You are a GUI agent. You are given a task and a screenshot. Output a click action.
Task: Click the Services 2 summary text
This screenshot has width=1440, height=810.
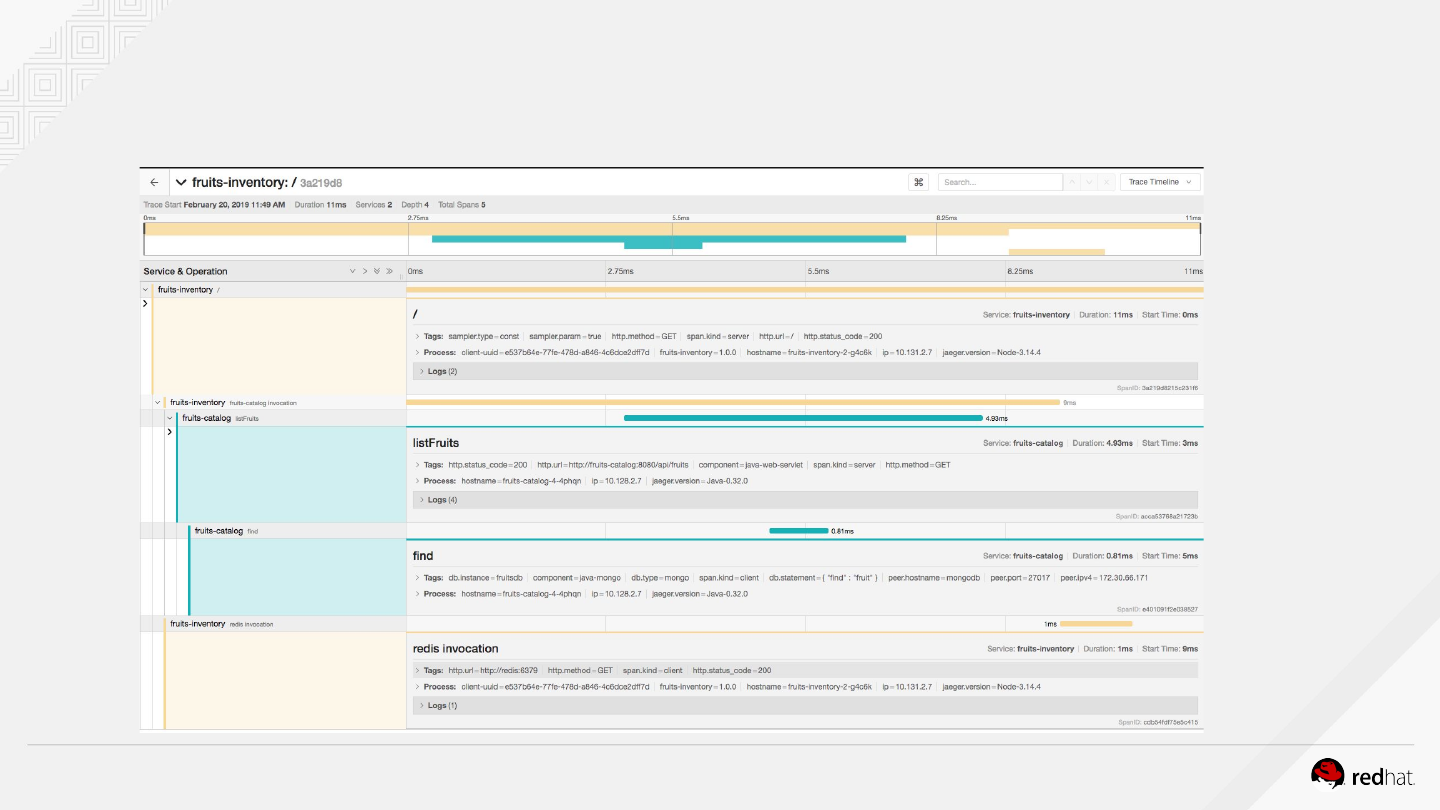click(374, 205)
